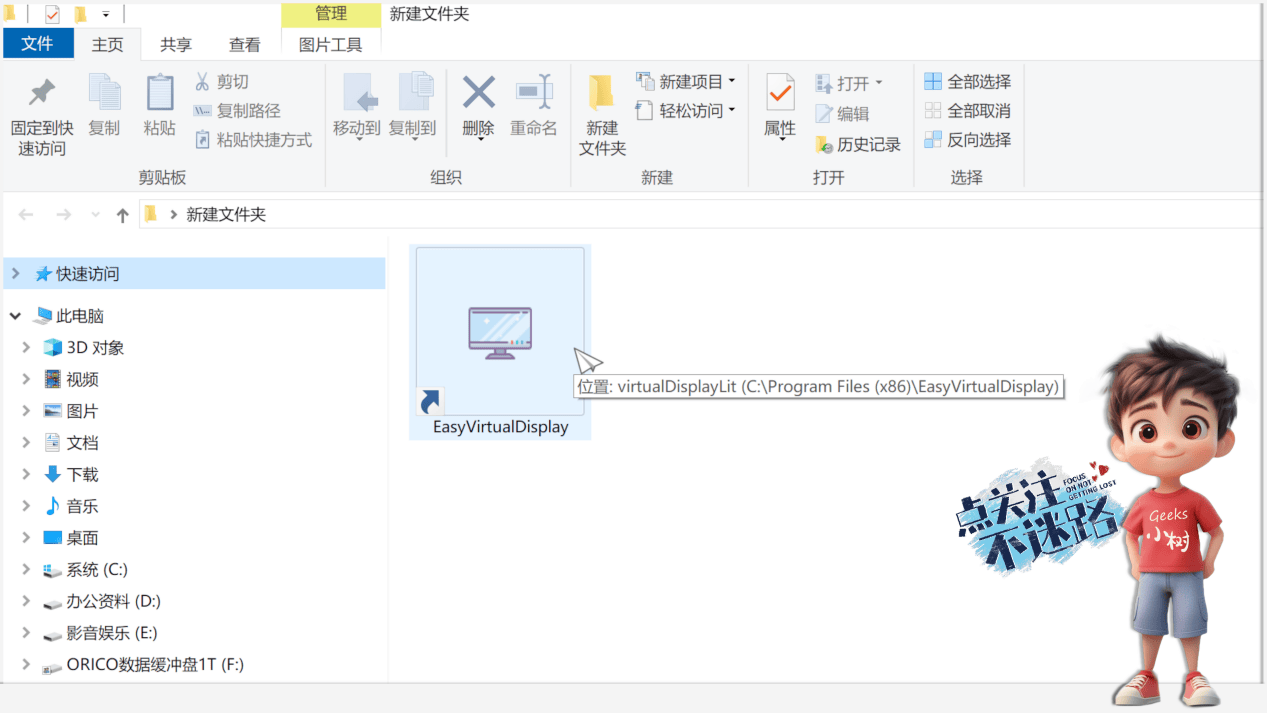Click the Properties (属性) checkmark icon

(x=780, y=93)
